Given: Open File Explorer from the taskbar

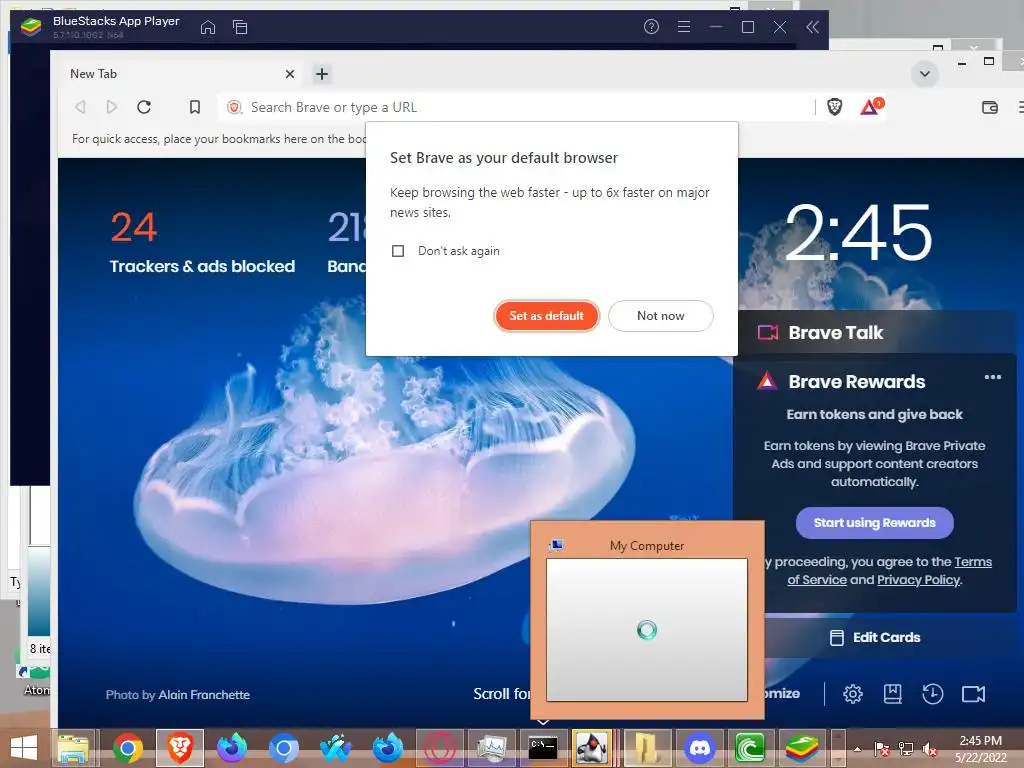Looking at the screenshot, I should pos(74,748).
